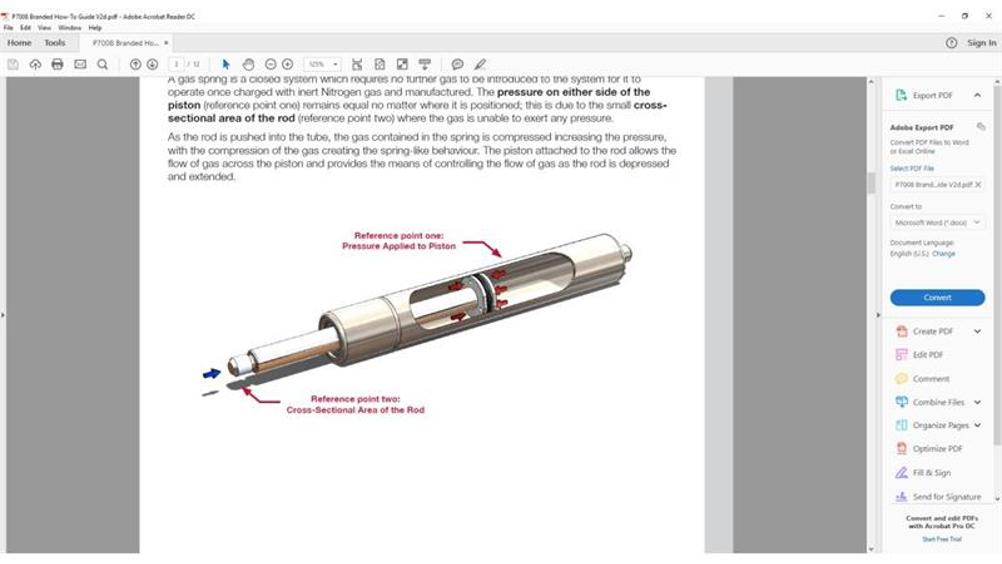Collapse the right tools pane arrow

point(878,315)
